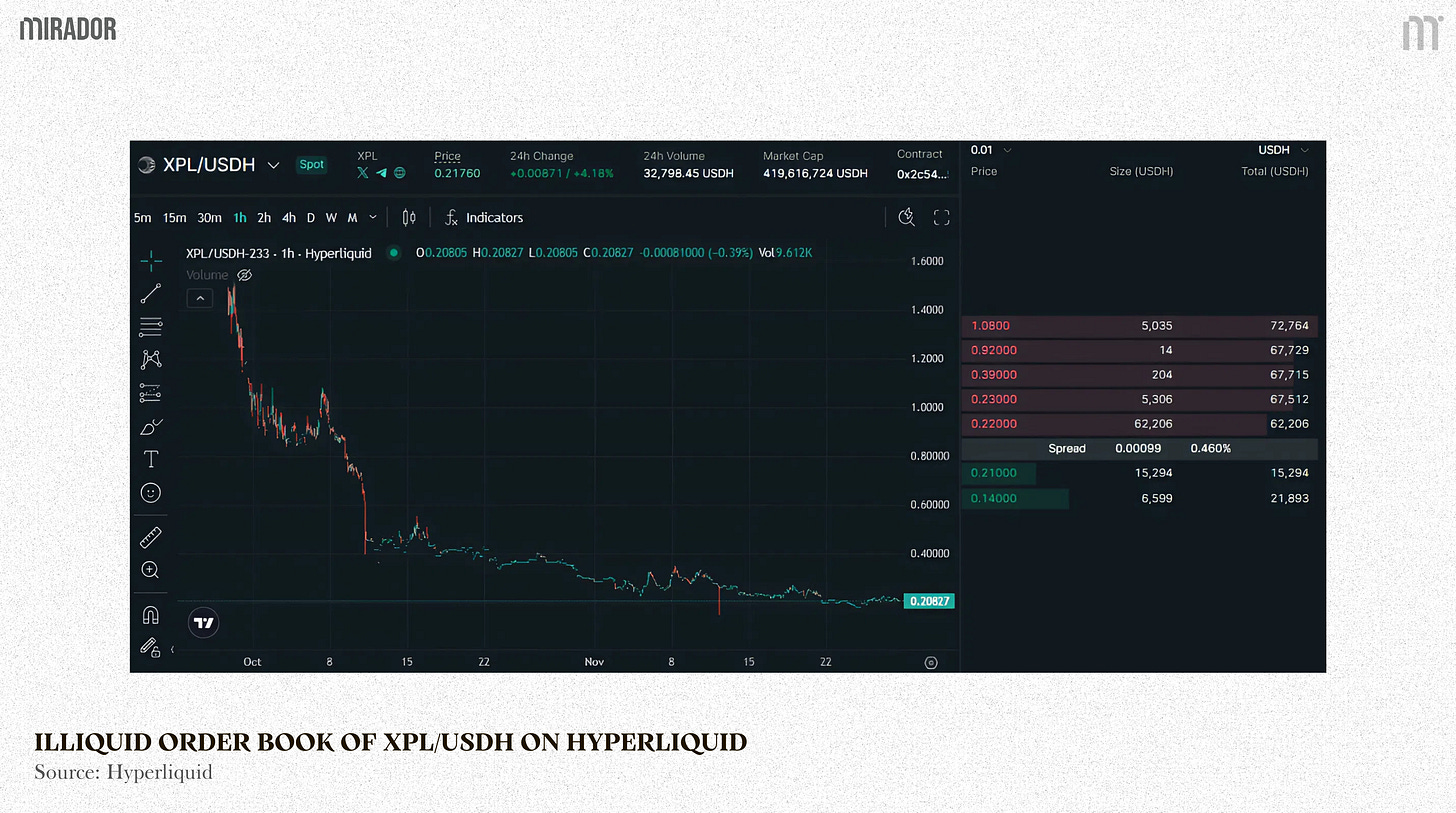Open chart settings gear at axis corner

931,662
